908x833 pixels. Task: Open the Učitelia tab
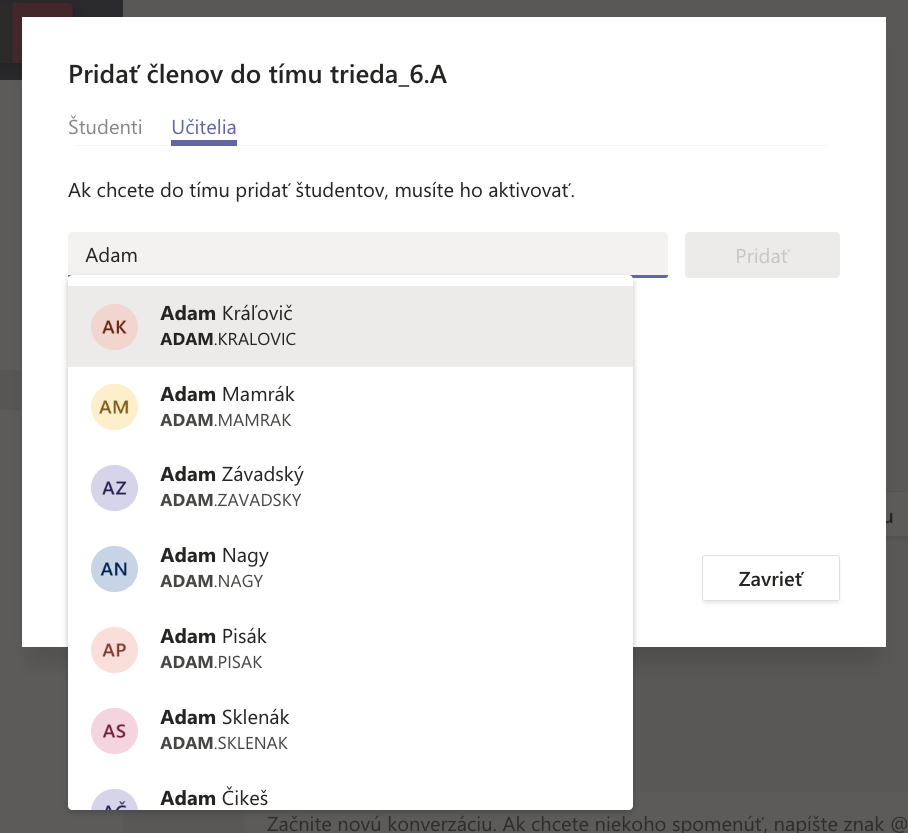[x=203, y=128]
